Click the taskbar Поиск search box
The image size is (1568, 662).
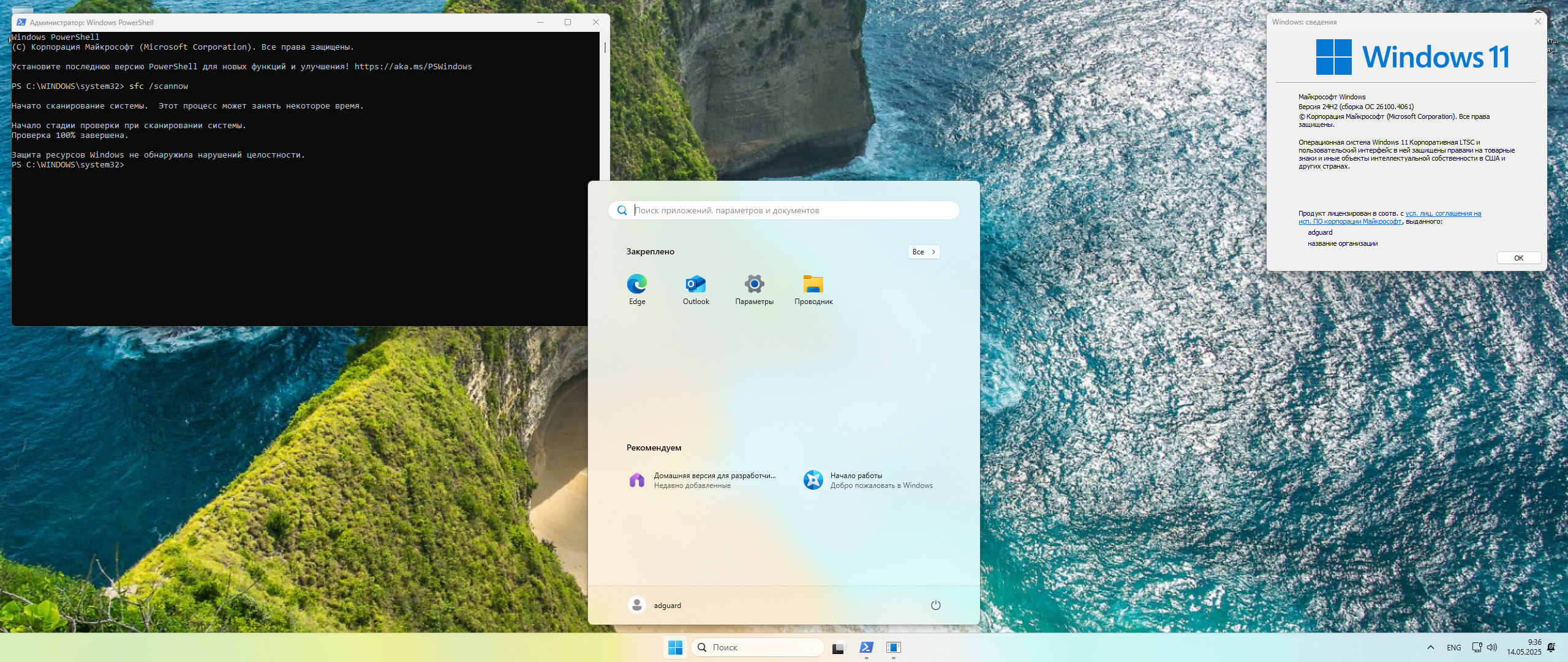point(758,647)
